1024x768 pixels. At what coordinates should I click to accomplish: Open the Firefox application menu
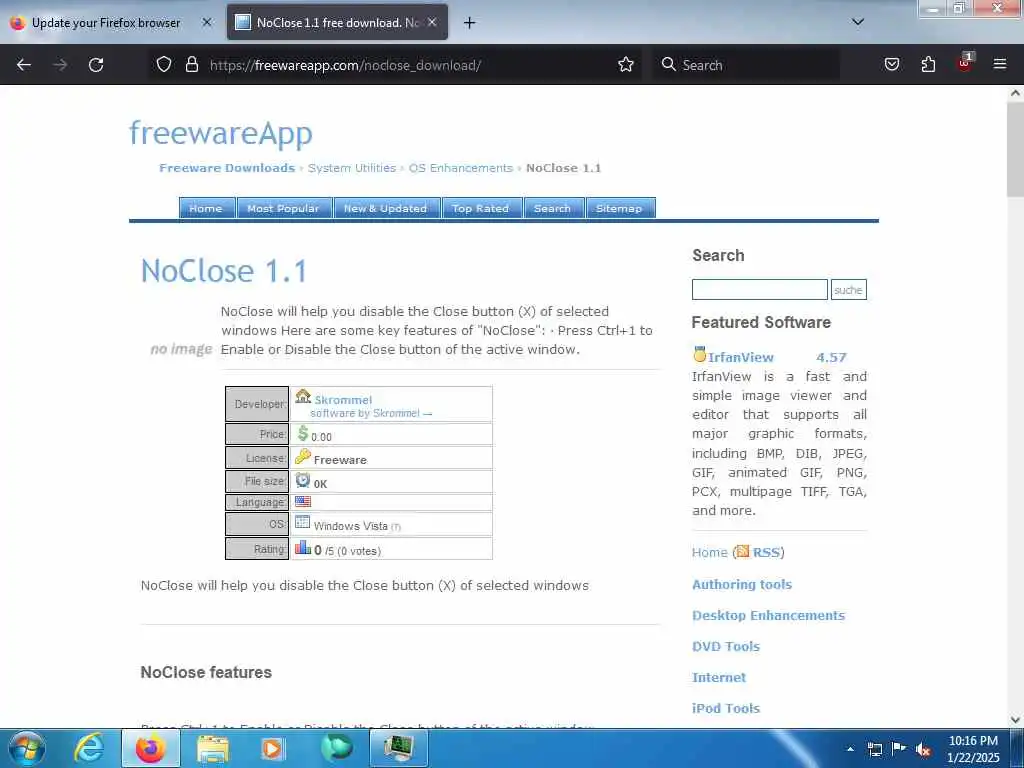coord(1000,64)
